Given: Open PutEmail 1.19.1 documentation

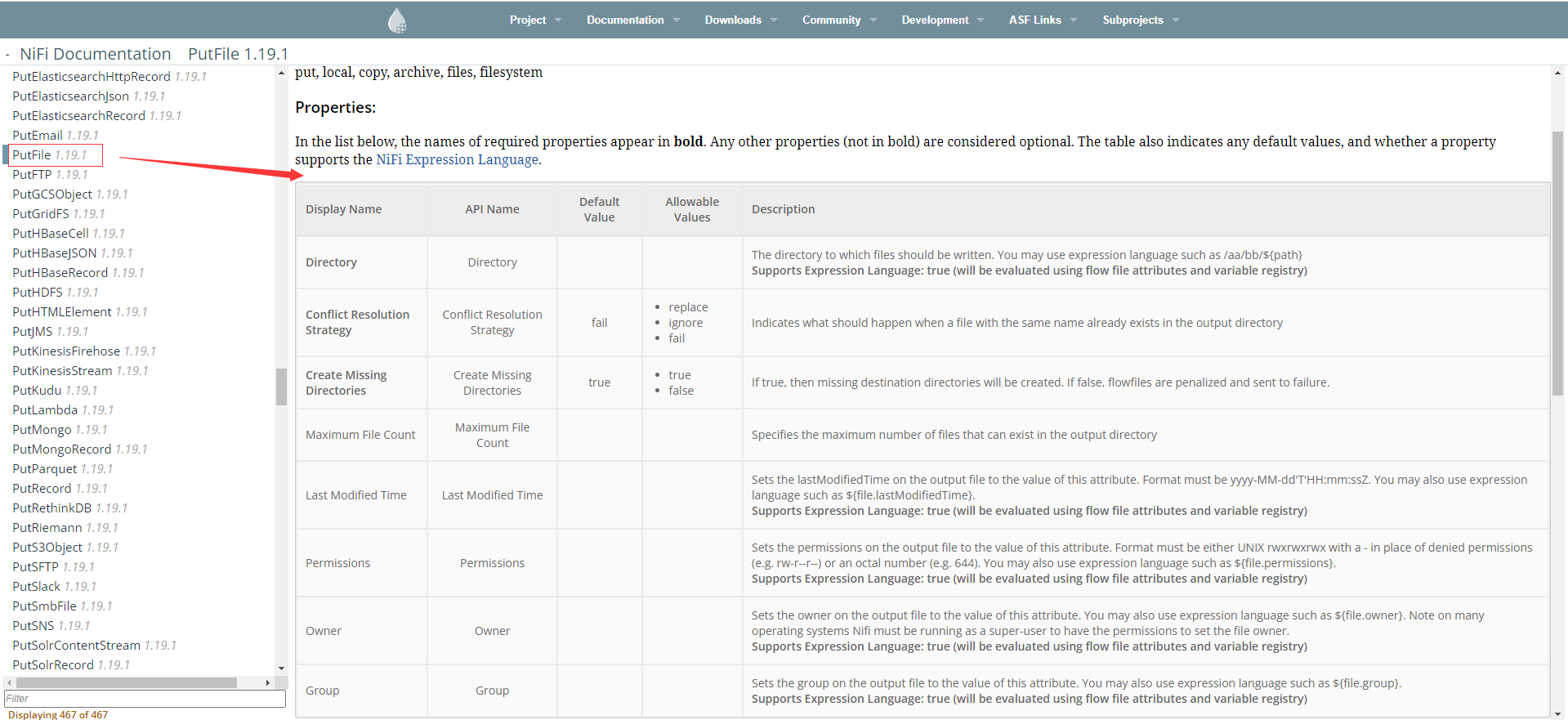Looking at the screenshot, I should point(56,136).
